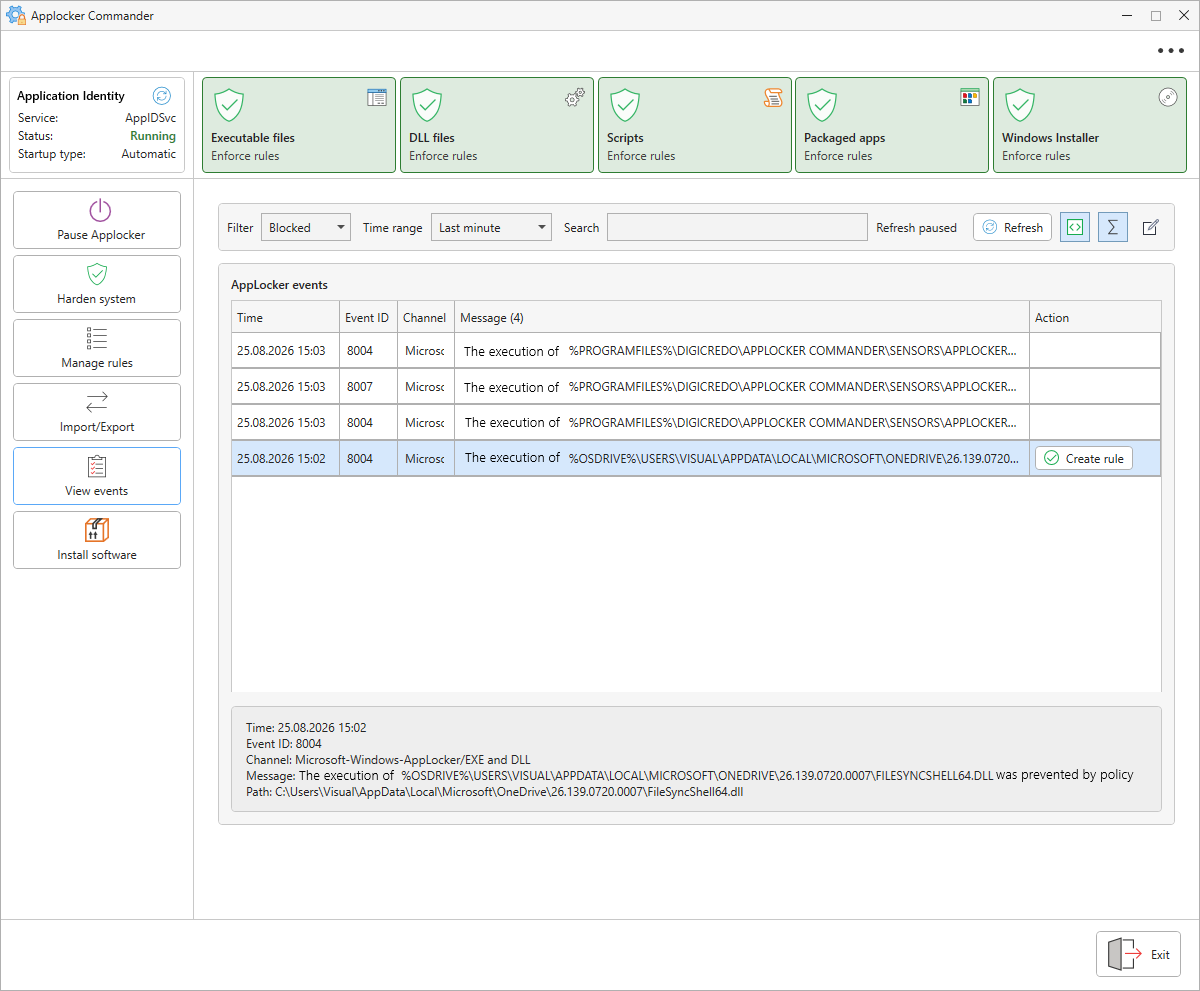The height and width of the screenshot is (991, 1200).
Task: Click the DLL files shield icon
Action: (x=427, y=104)
